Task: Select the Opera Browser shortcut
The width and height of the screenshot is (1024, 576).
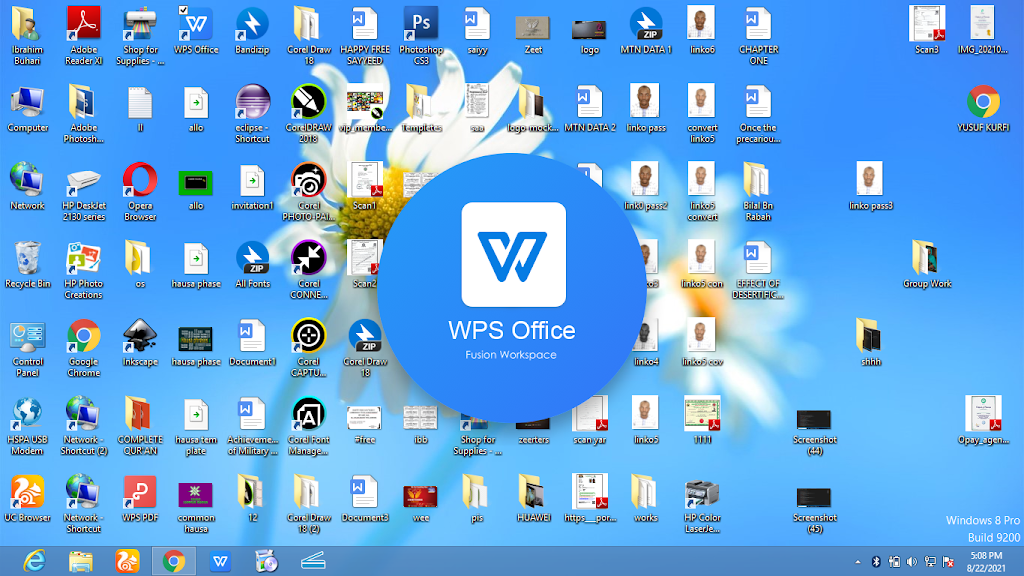Action: click(140, 181)
